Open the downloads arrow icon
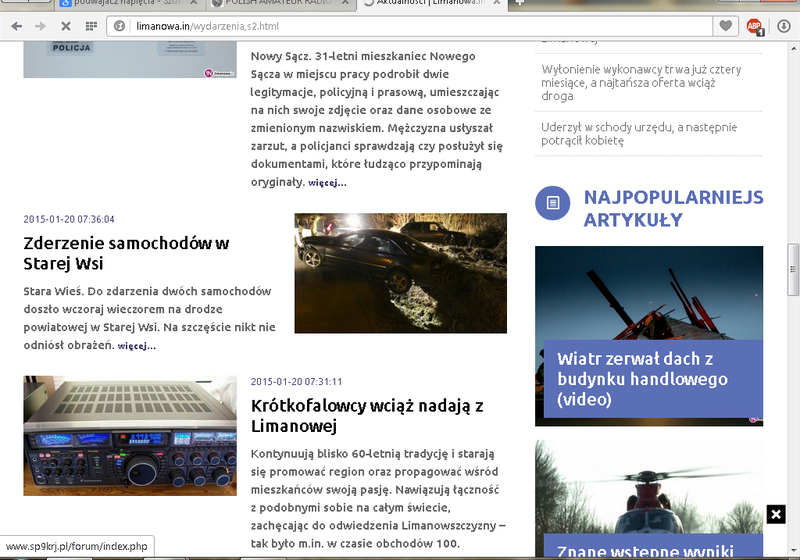This screenshot has width=800, height=560. tap(784, 26)
